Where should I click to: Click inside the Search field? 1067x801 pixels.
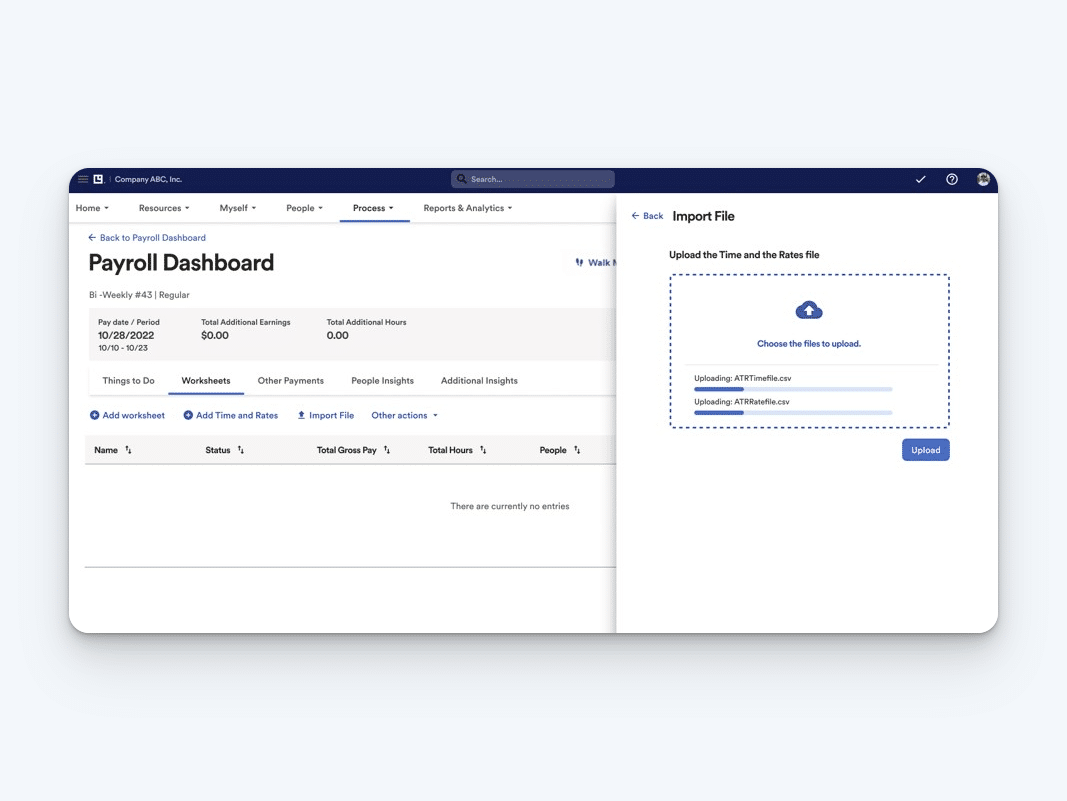point(532,178)
